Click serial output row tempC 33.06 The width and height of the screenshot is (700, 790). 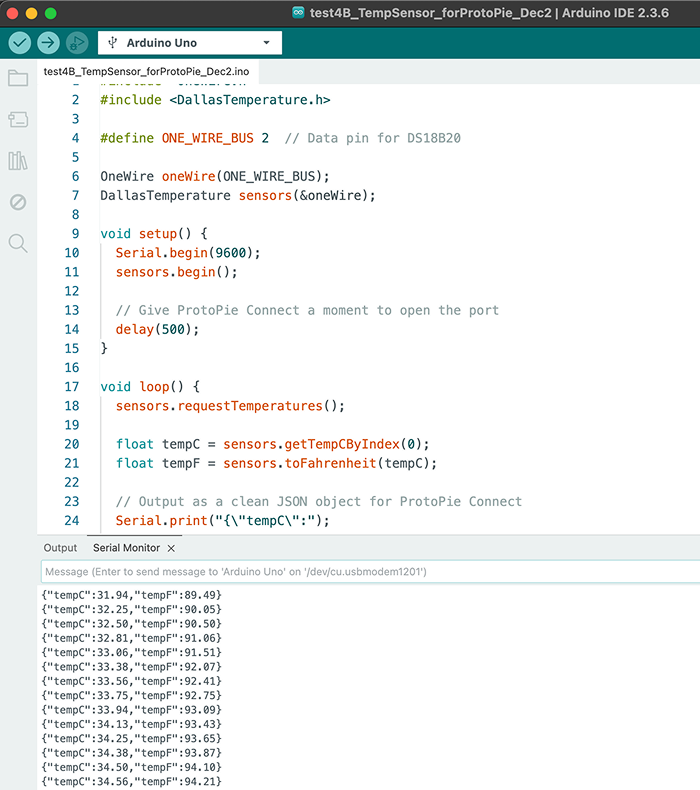(x=132, y=652)
